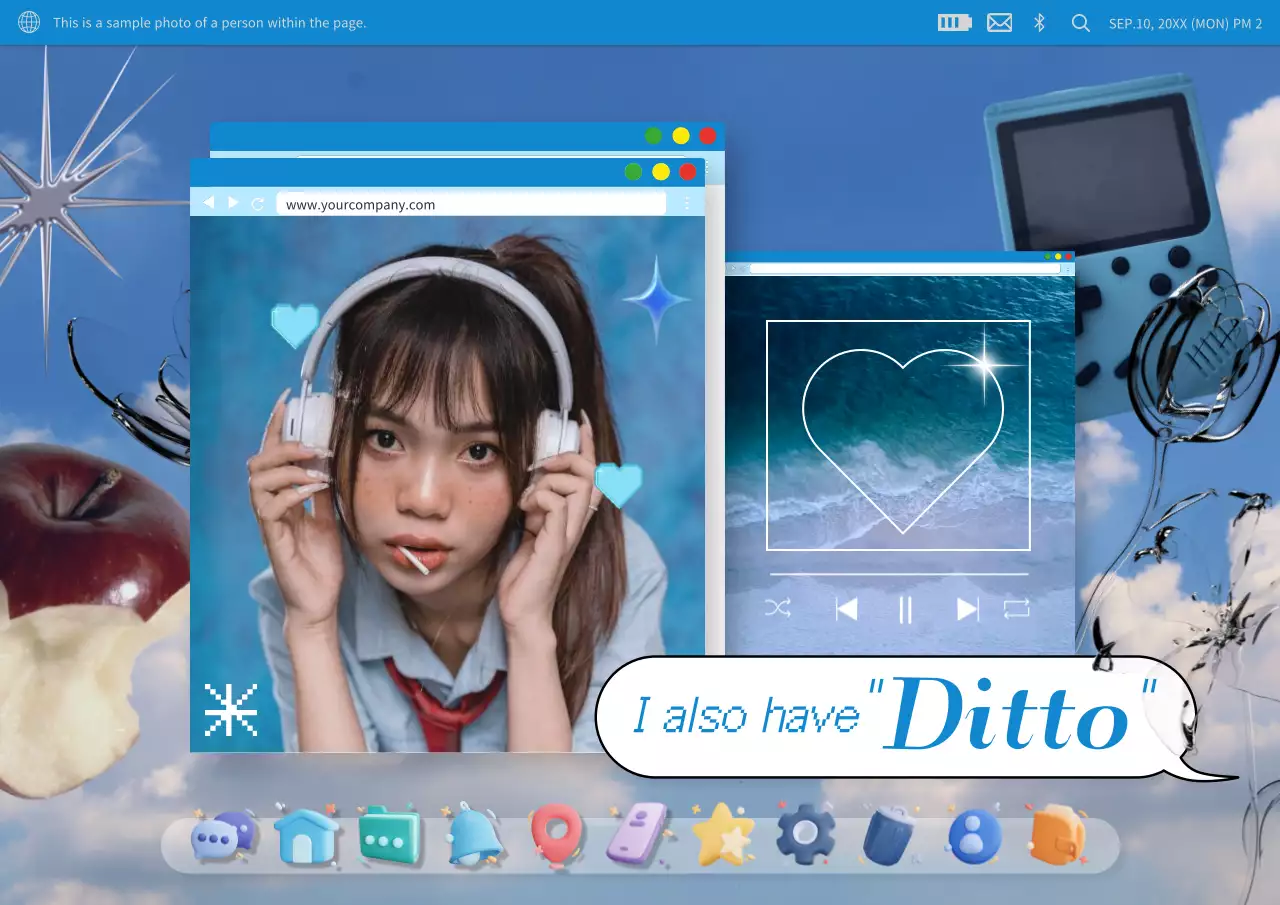Open the orange wallet dock icon
This screenshot has width=1280, height=905.
[1056, 835]
